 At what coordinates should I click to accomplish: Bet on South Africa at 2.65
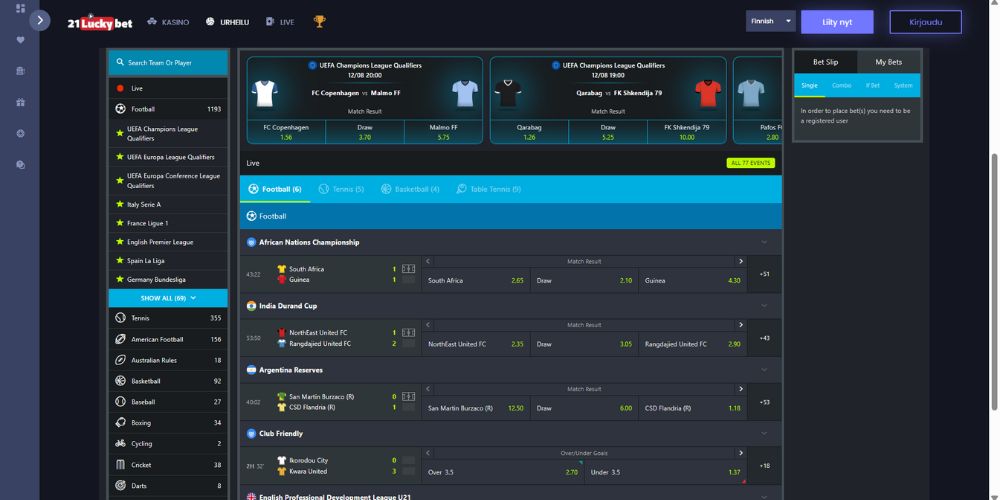476,281
